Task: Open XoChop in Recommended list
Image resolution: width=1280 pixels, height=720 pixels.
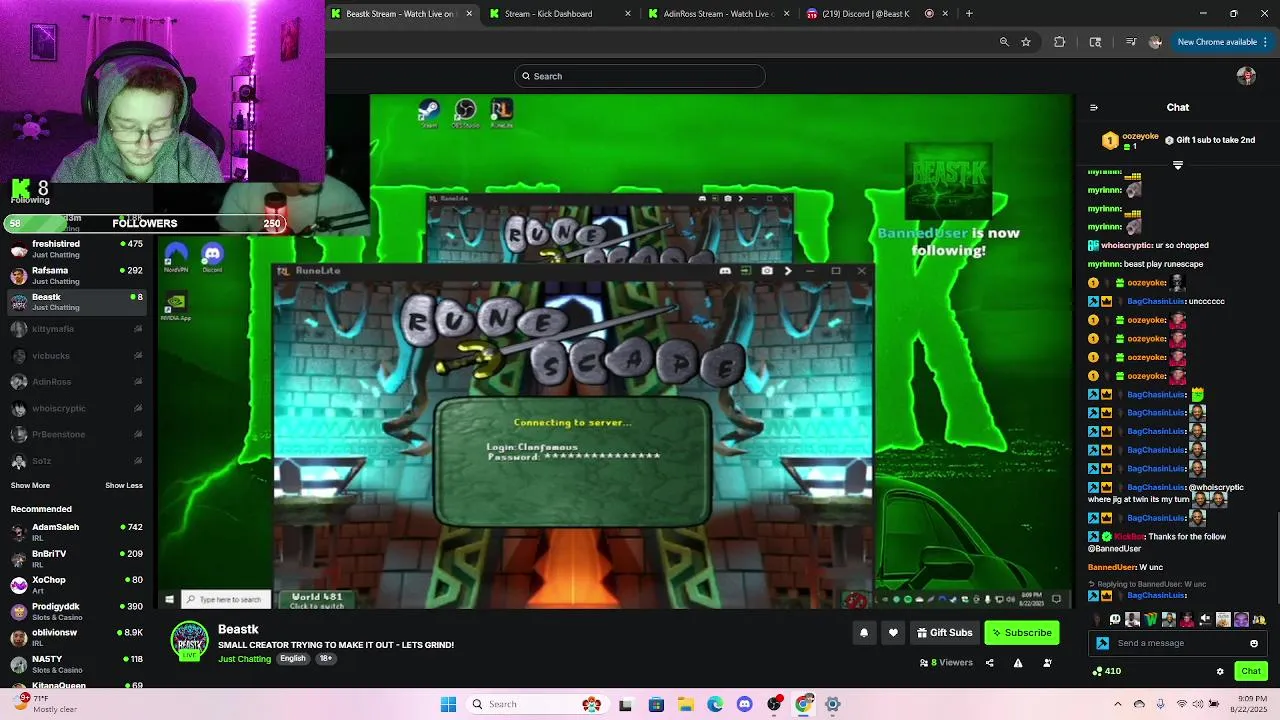Action: (x=77, y=585)
